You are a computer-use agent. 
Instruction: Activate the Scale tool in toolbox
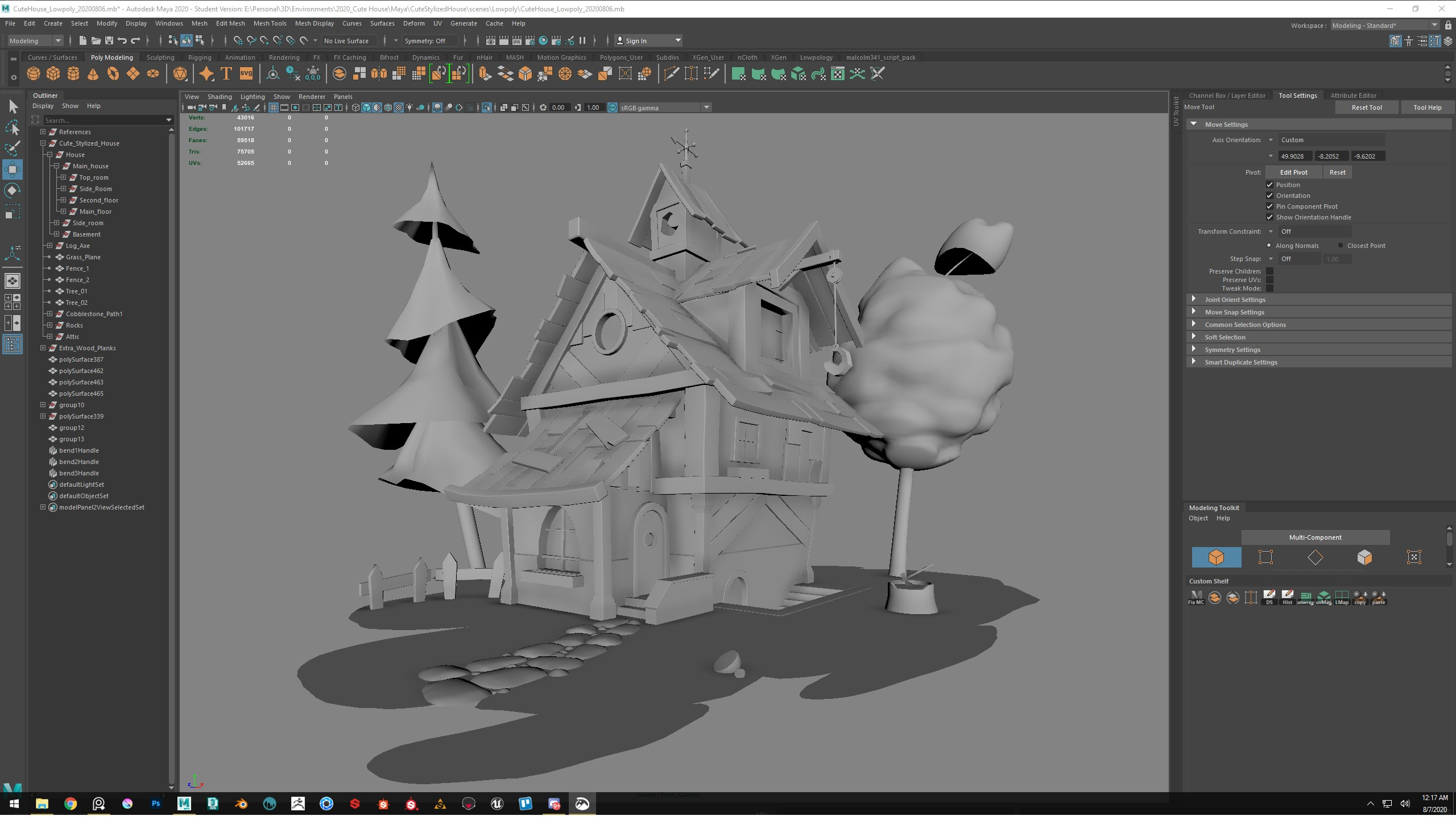13,212
